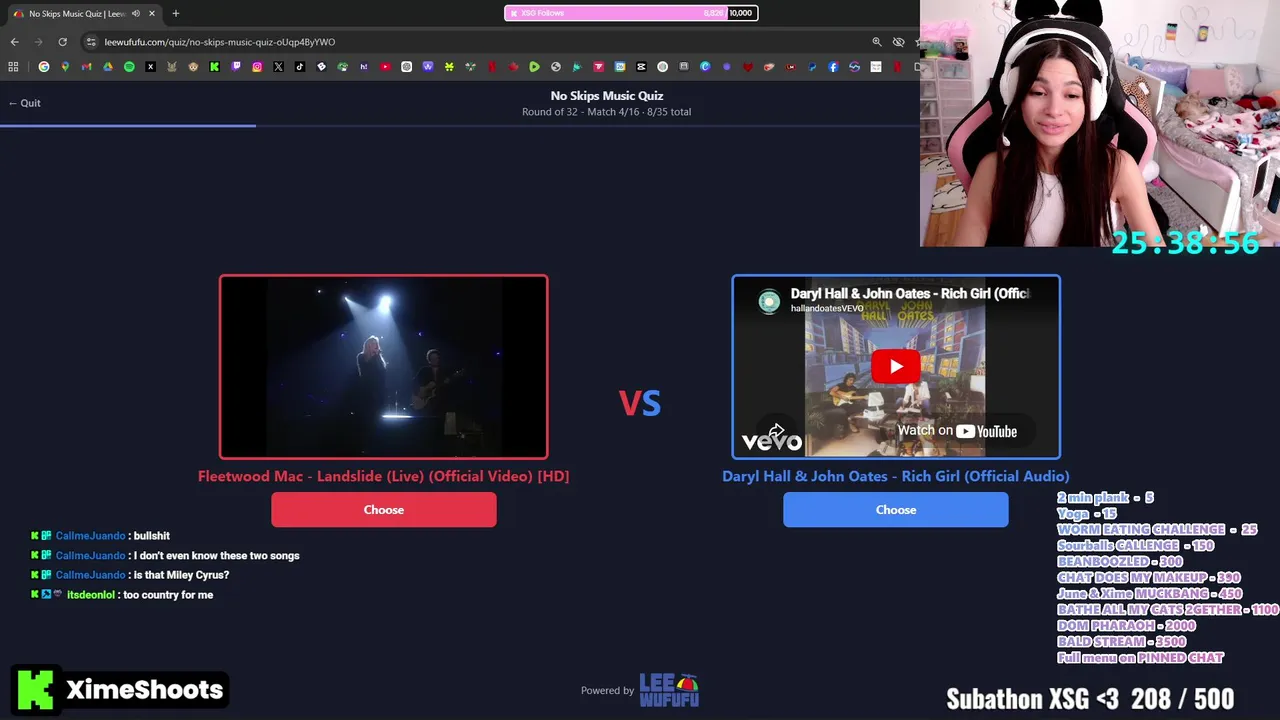Open the Rich Girl video title link
1280x720 pixels.
910,293
